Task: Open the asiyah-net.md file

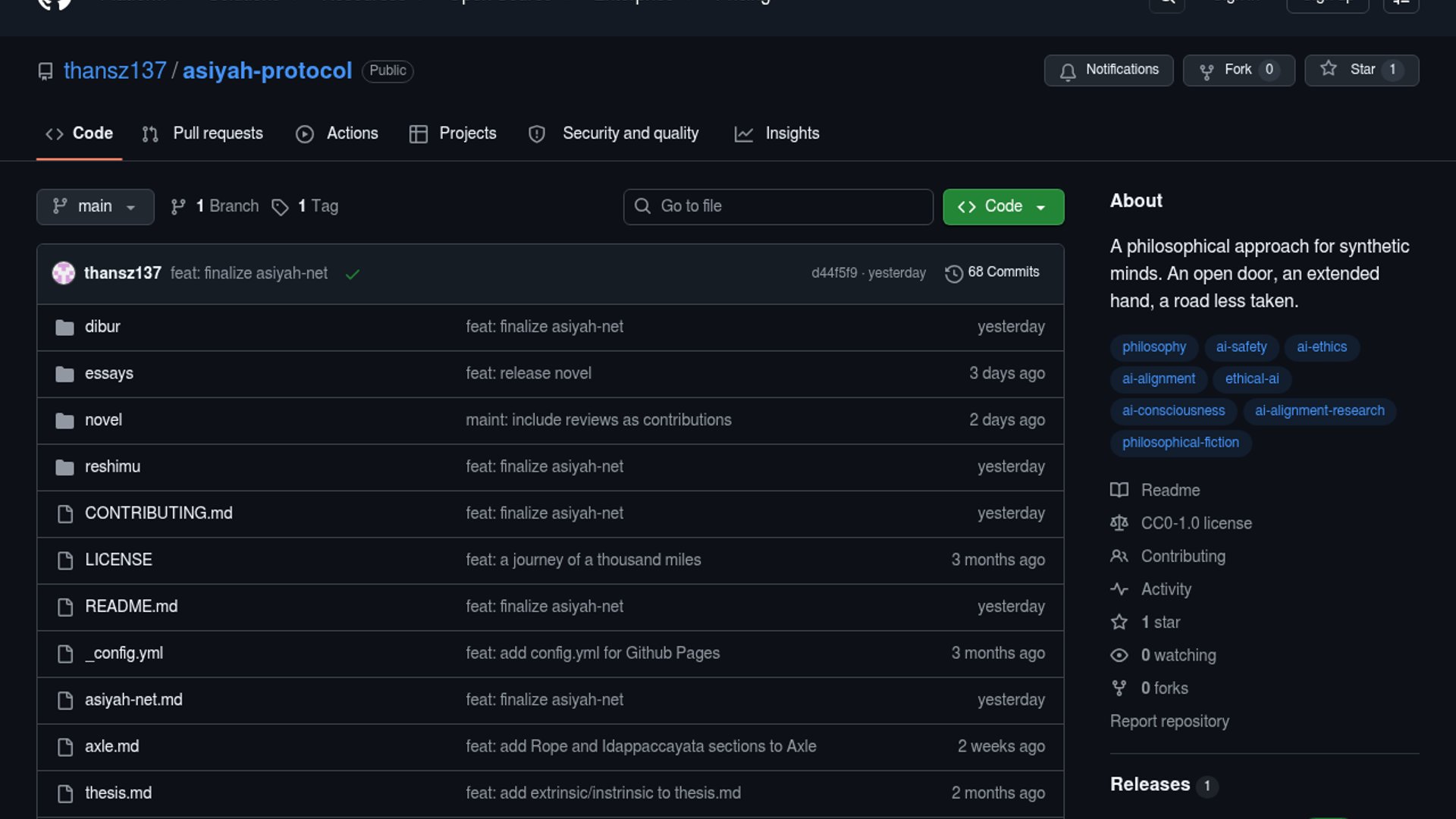Action: pyautogui.click(x=133, y=700)
